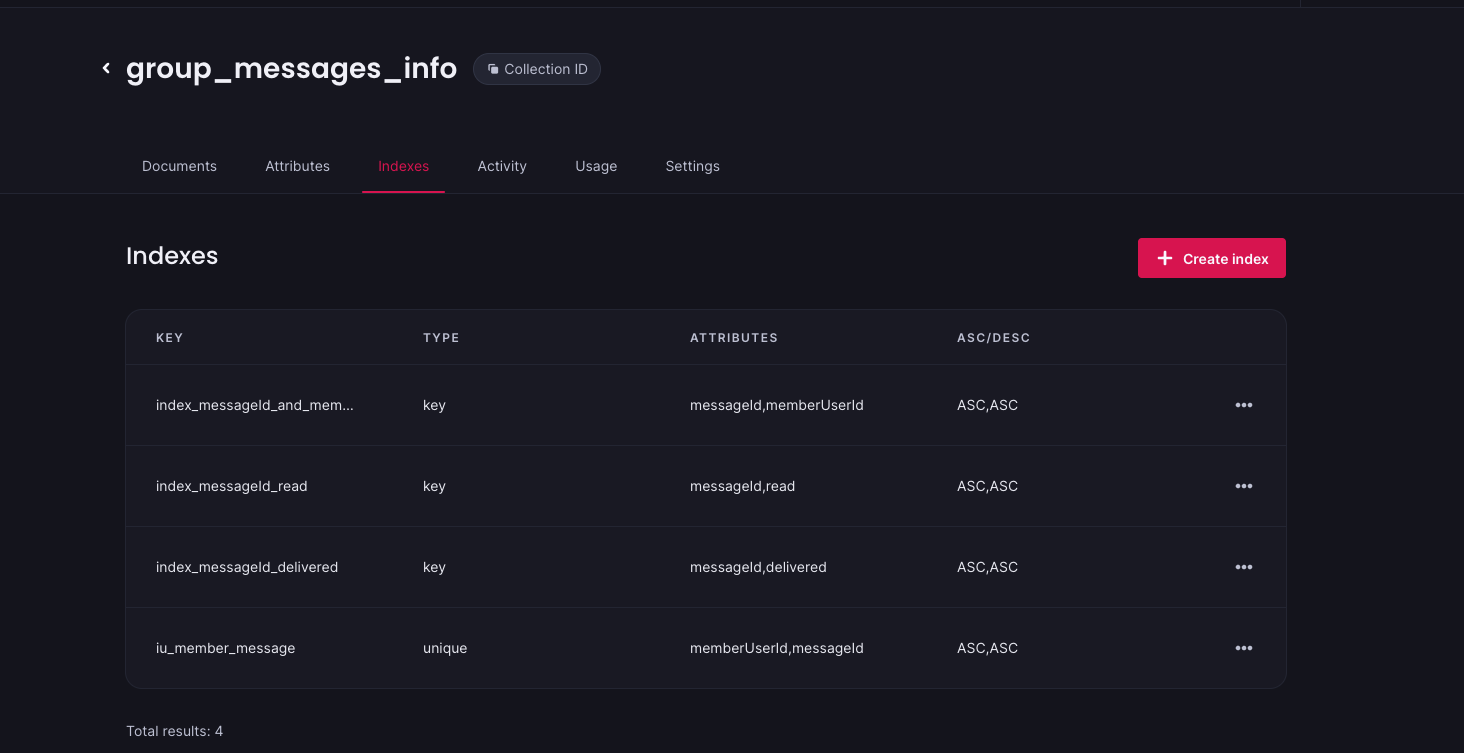The height and width of the screenshot is (753, 1464).
Task: Switch to the Attributes tab
Action: coord(297,166)
